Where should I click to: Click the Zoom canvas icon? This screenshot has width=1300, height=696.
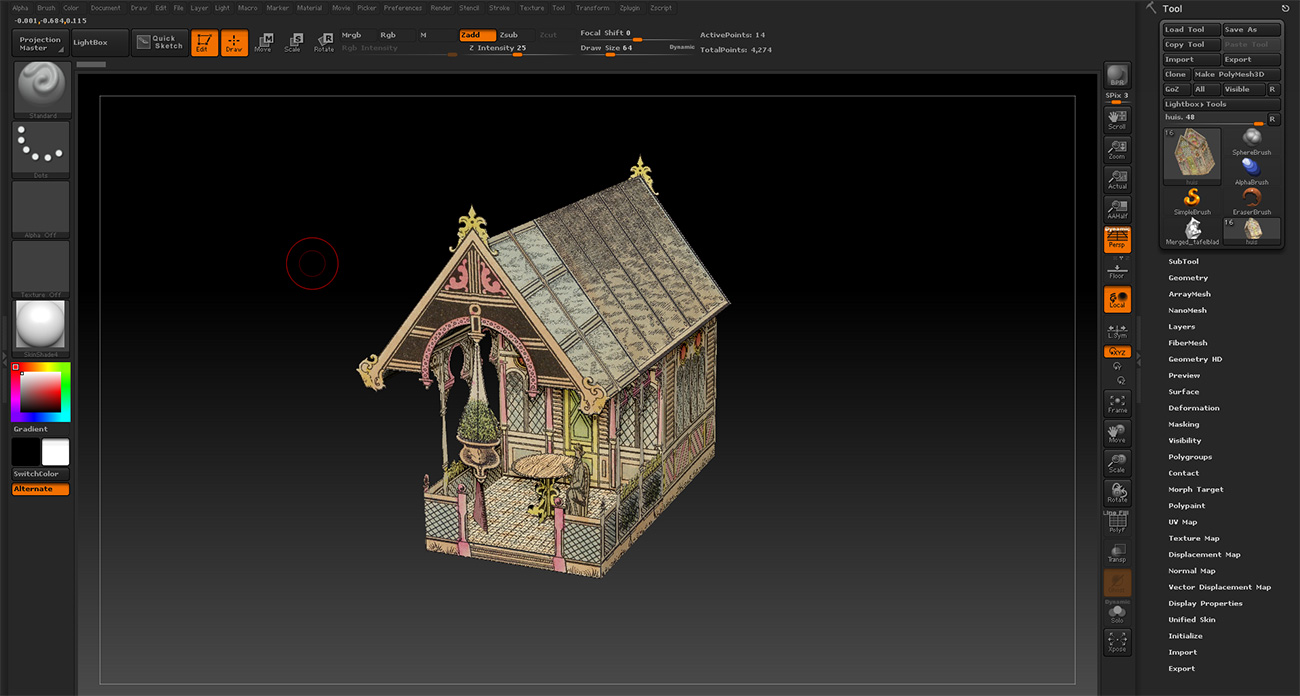pos(1117,150)
